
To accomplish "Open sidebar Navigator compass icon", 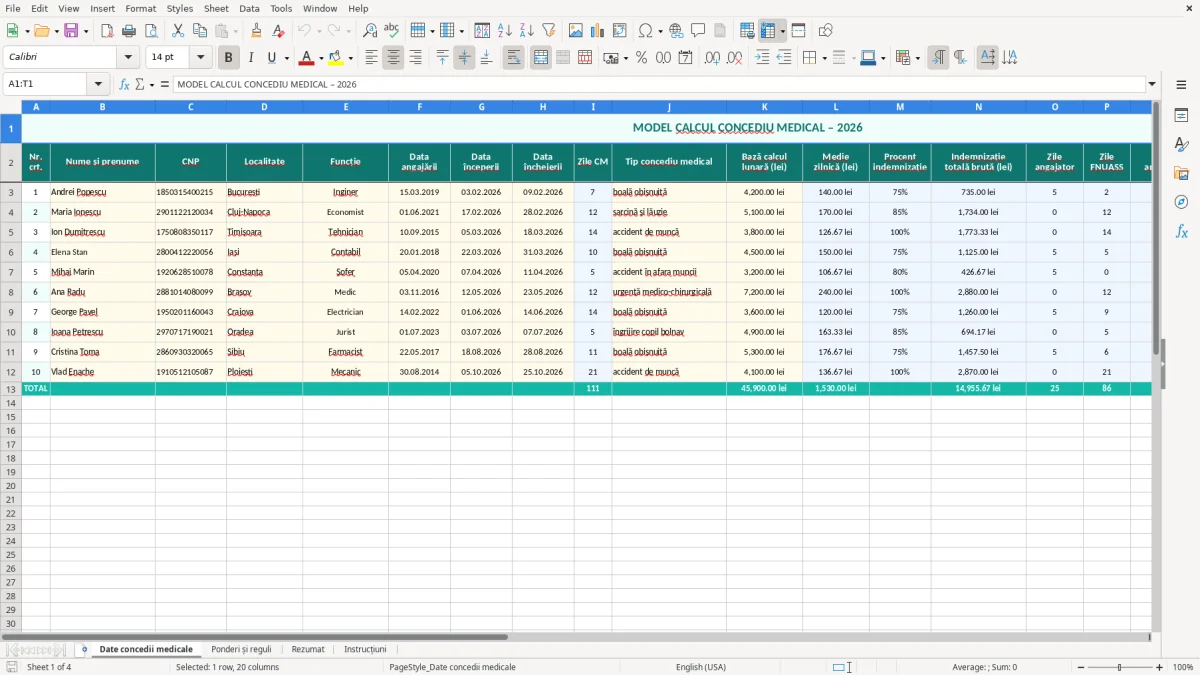I will pos(1181,202).
